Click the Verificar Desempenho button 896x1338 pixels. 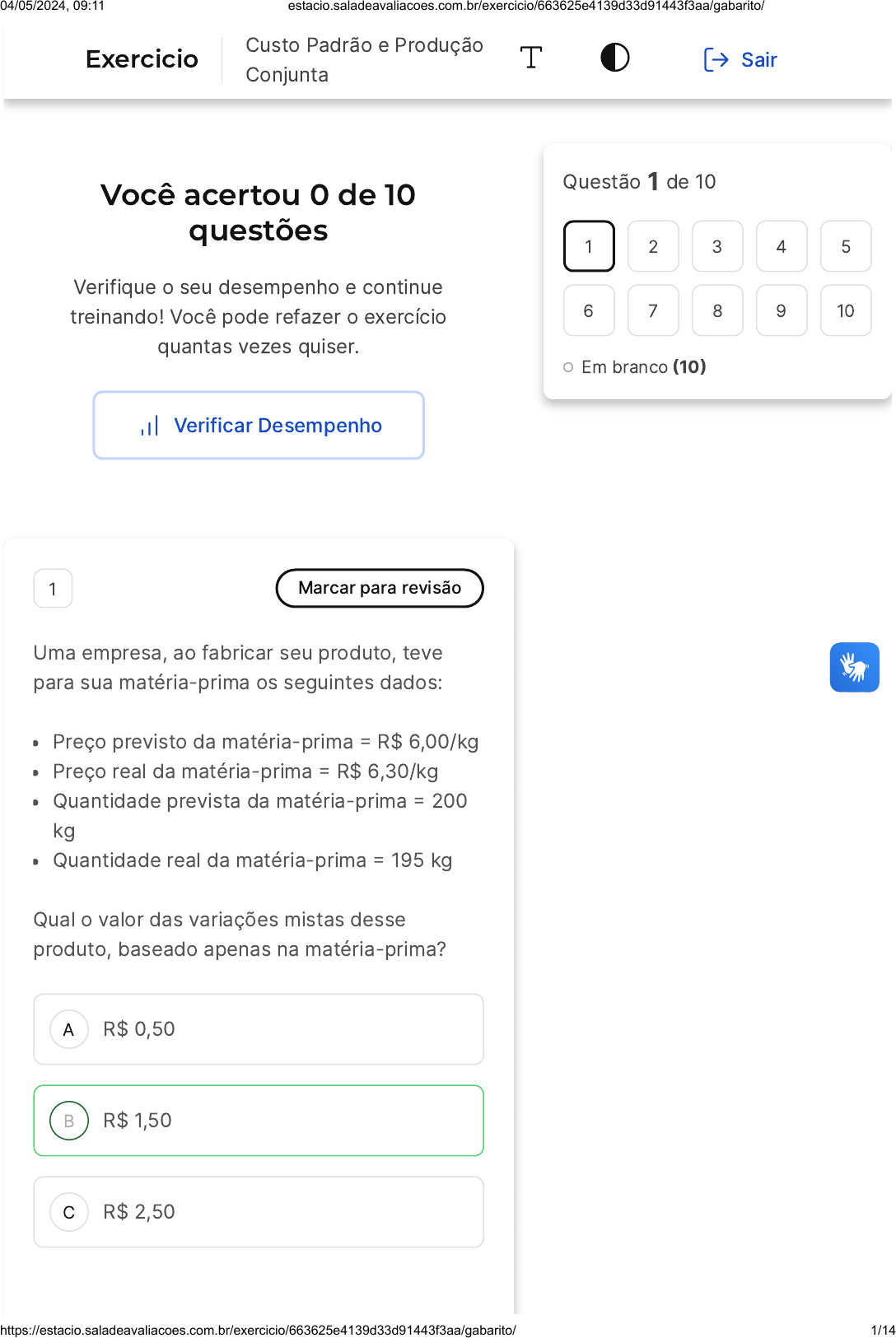(259, 426)
